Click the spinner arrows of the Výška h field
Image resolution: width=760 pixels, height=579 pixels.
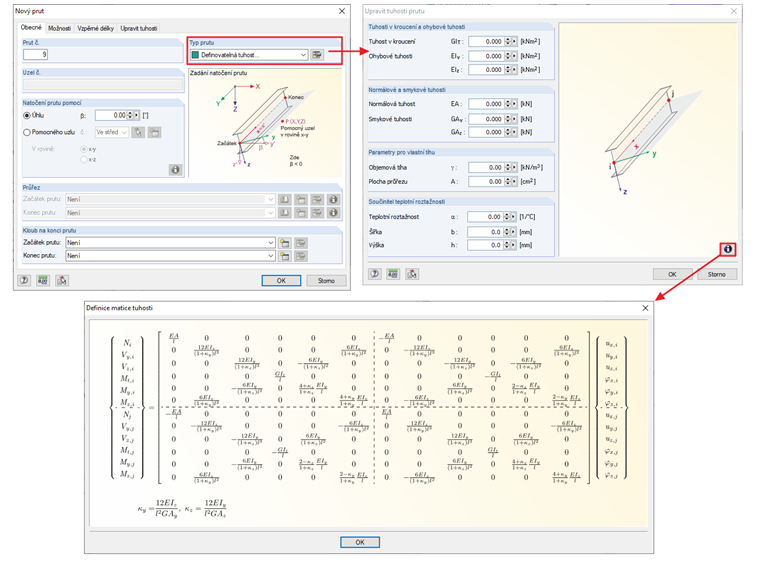pos(507,245)
